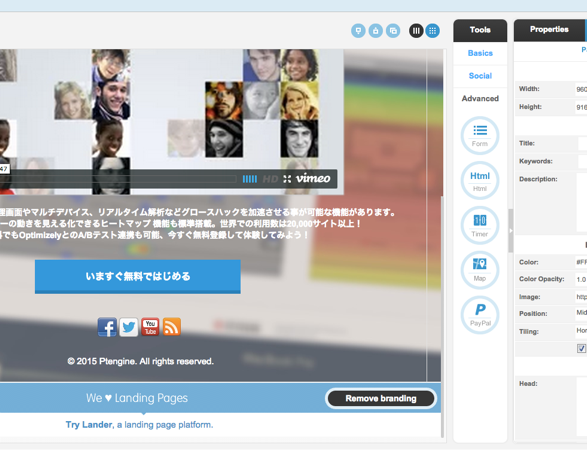Click the paragraph line mentioning 20,000サイト以上

(x=180, y=224)
